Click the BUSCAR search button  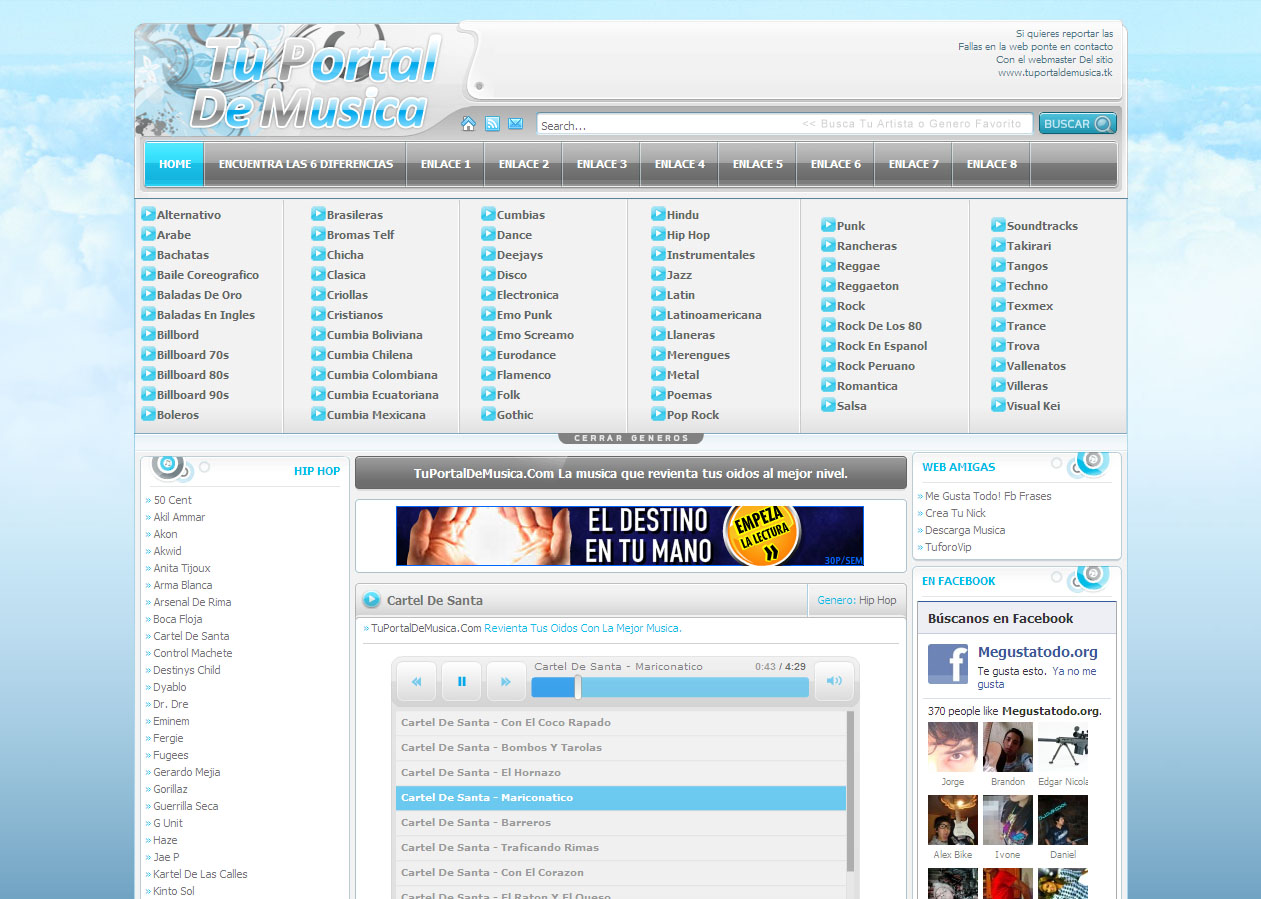coord(1078,124)
